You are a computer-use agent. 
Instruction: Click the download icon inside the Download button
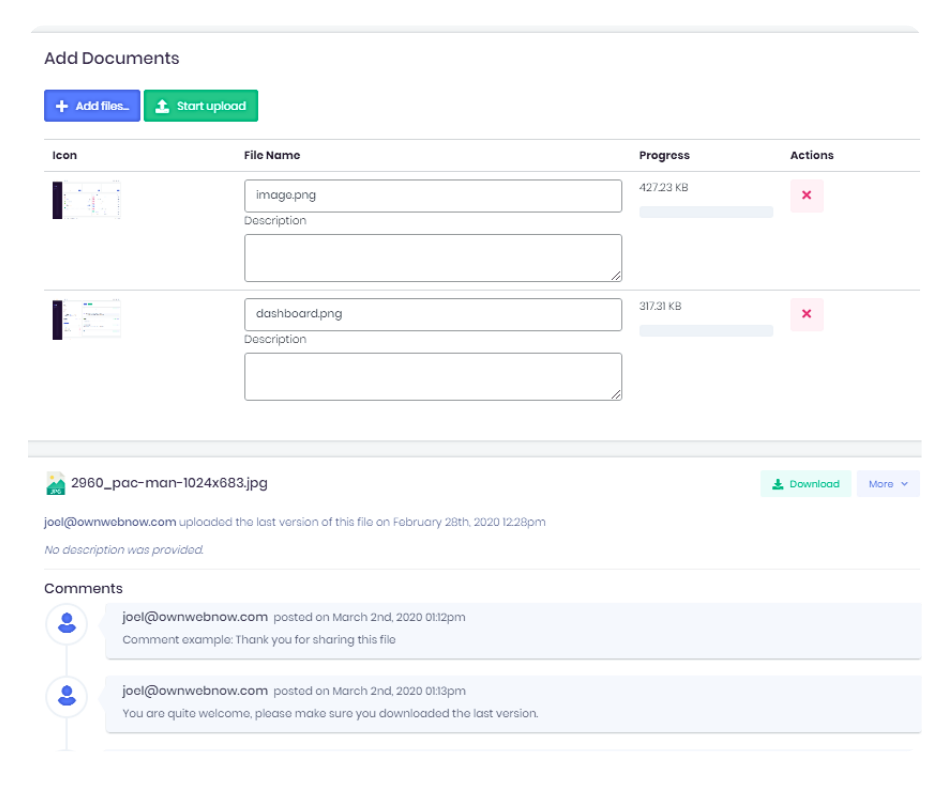778,483
